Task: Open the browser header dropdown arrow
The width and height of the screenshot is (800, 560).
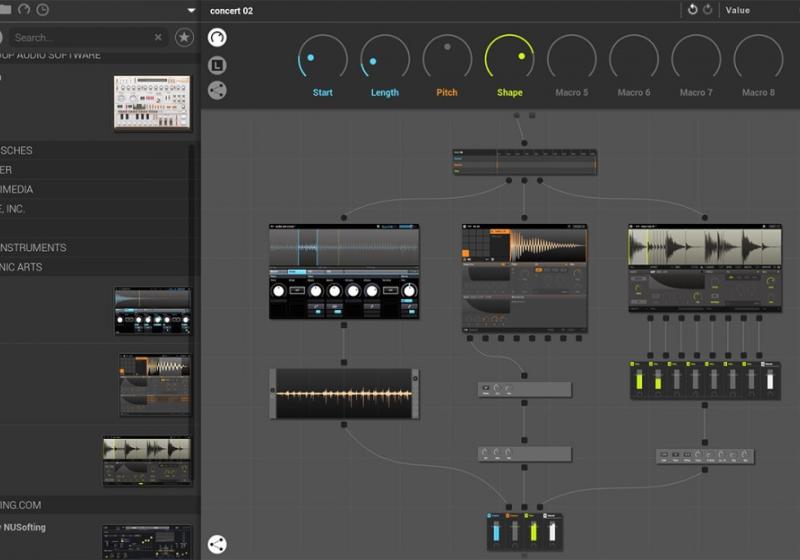Action: [x=191, y=10]
